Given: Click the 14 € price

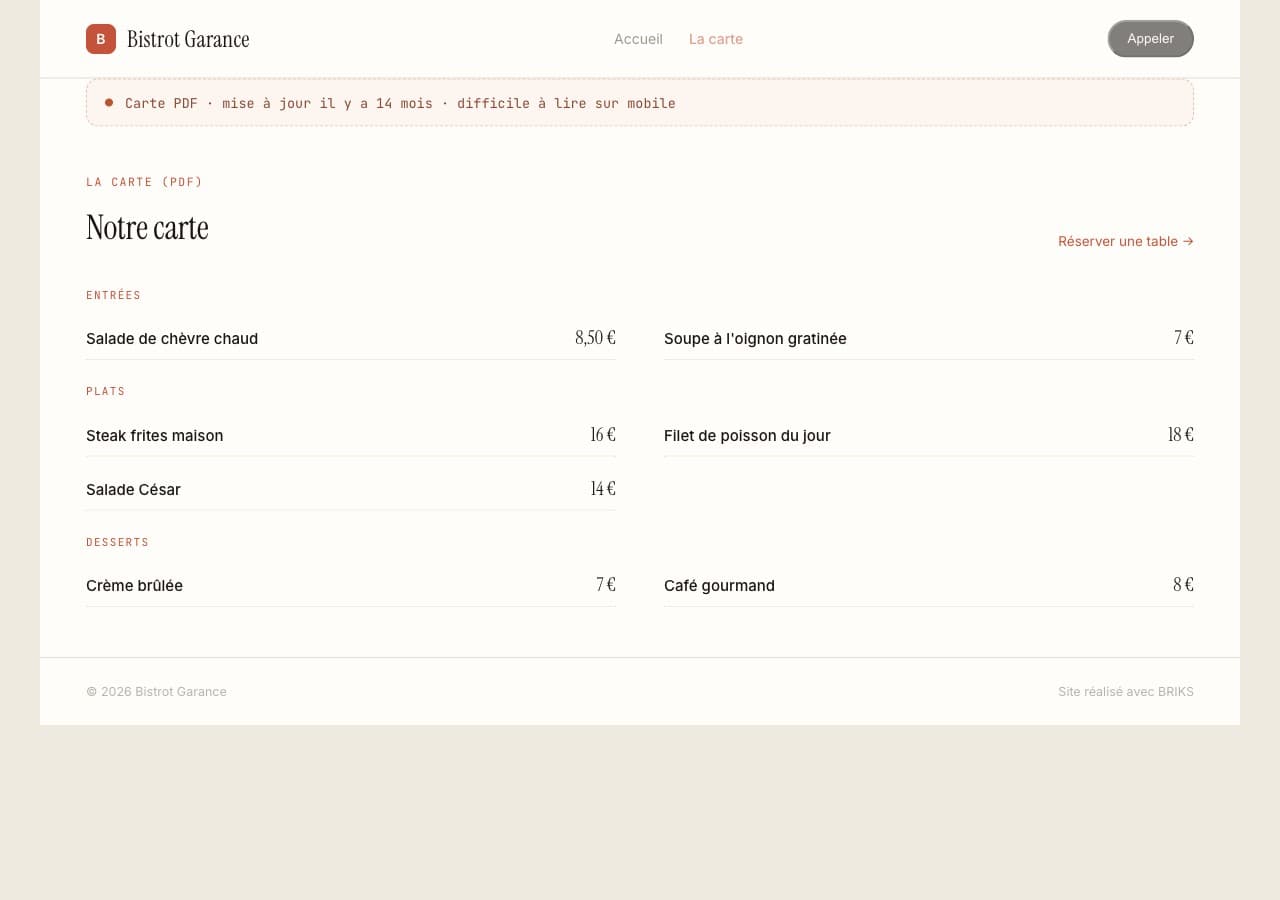Looking at the screenshot, I should coord(603,489).
